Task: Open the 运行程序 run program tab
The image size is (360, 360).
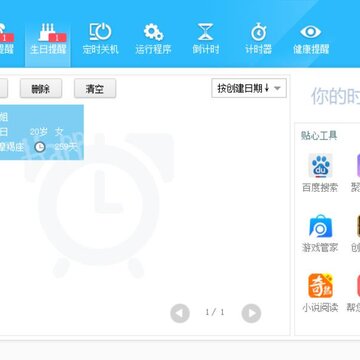Action: [153, 39]
